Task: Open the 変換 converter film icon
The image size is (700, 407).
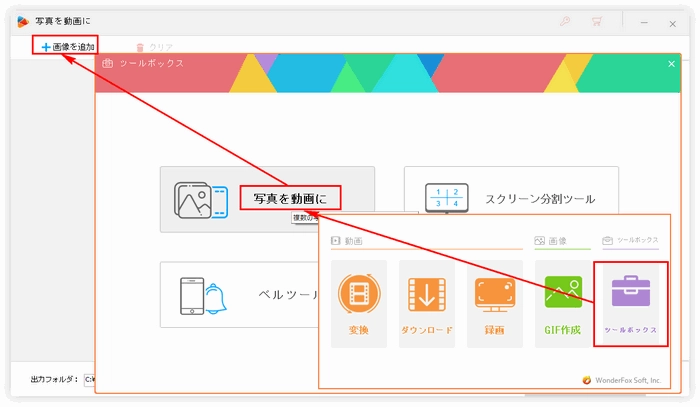Action: click(x=358, y=297)
